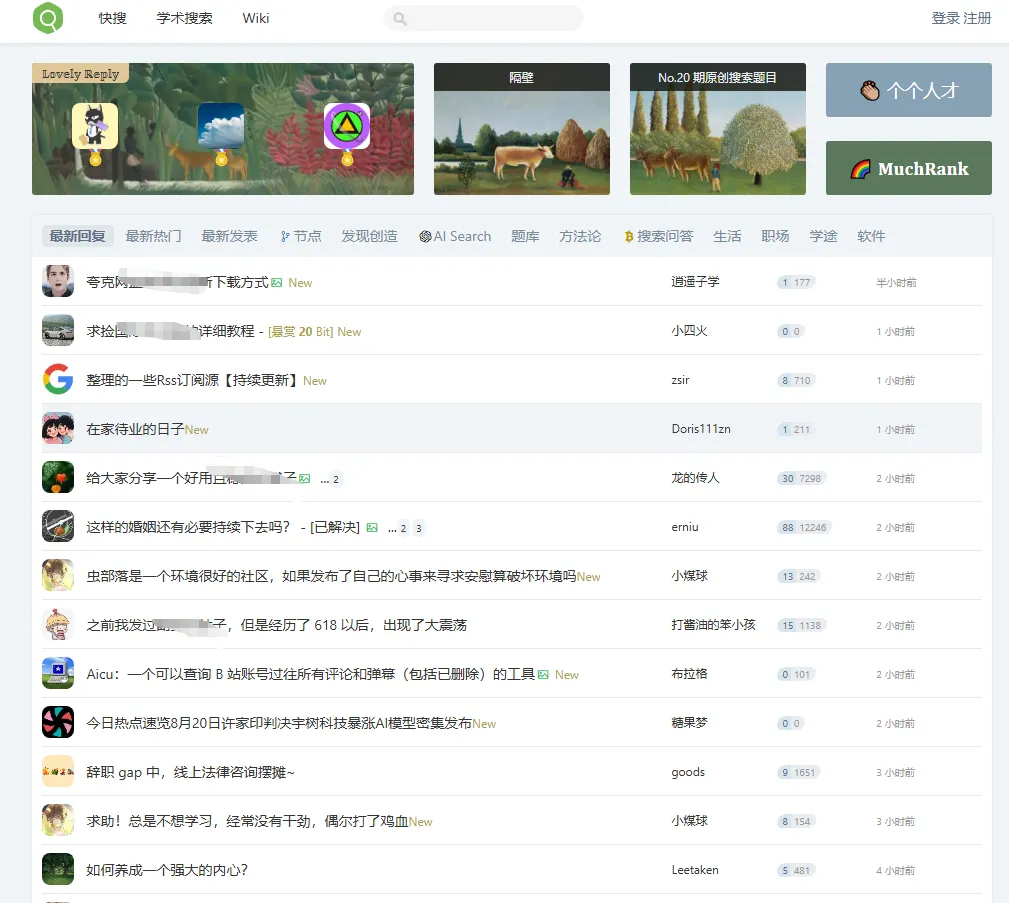Switch to 题库 tab

coord(525,236)
